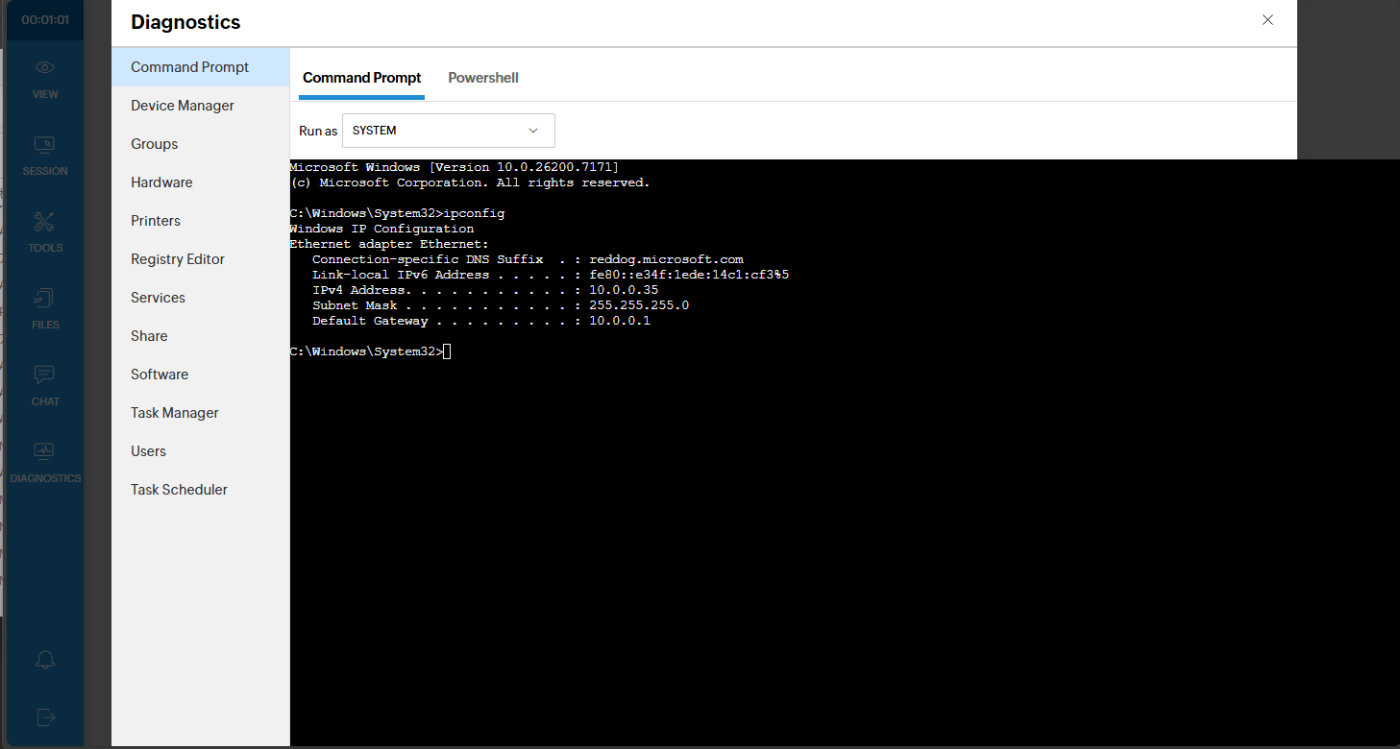Click the Default Gateway 10.0.0.1 value

(x=620, y=321)
